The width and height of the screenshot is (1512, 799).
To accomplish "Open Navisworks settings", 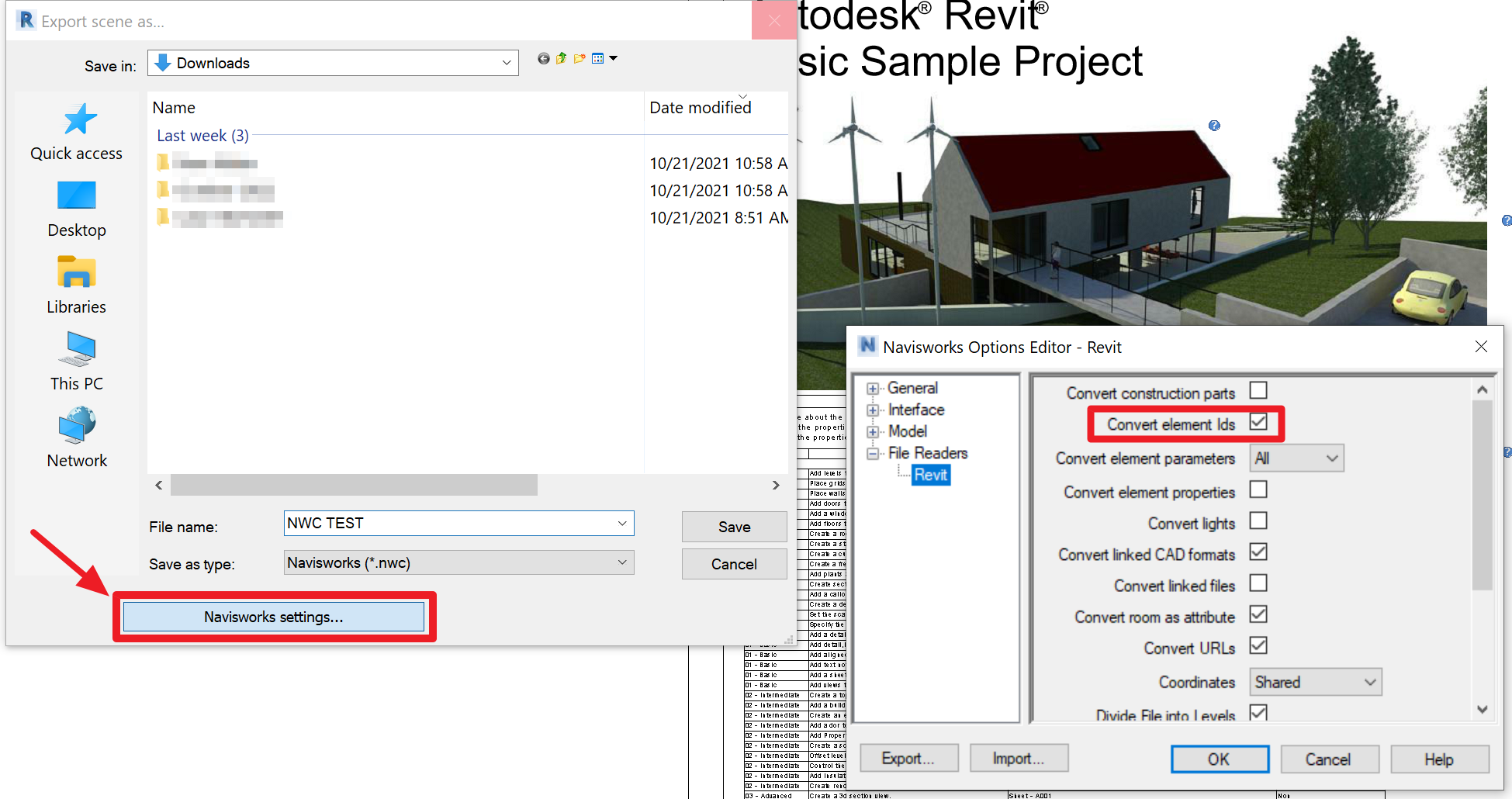I will (x=274, y=617).
